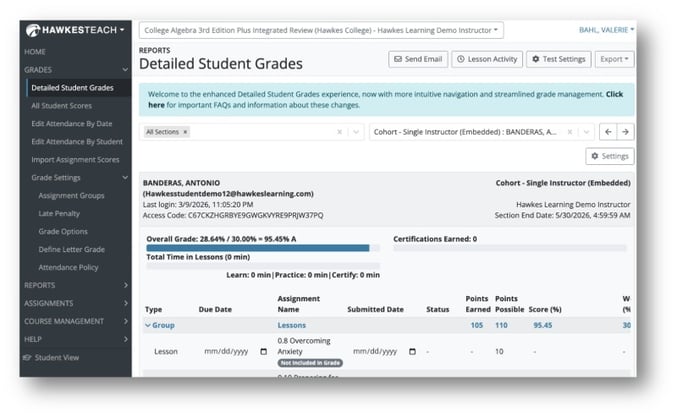Image resolution: width=677 pixels, height=418 pixels.
Task: Open the student selector dropdown arrow
Action: coord(586,132)
